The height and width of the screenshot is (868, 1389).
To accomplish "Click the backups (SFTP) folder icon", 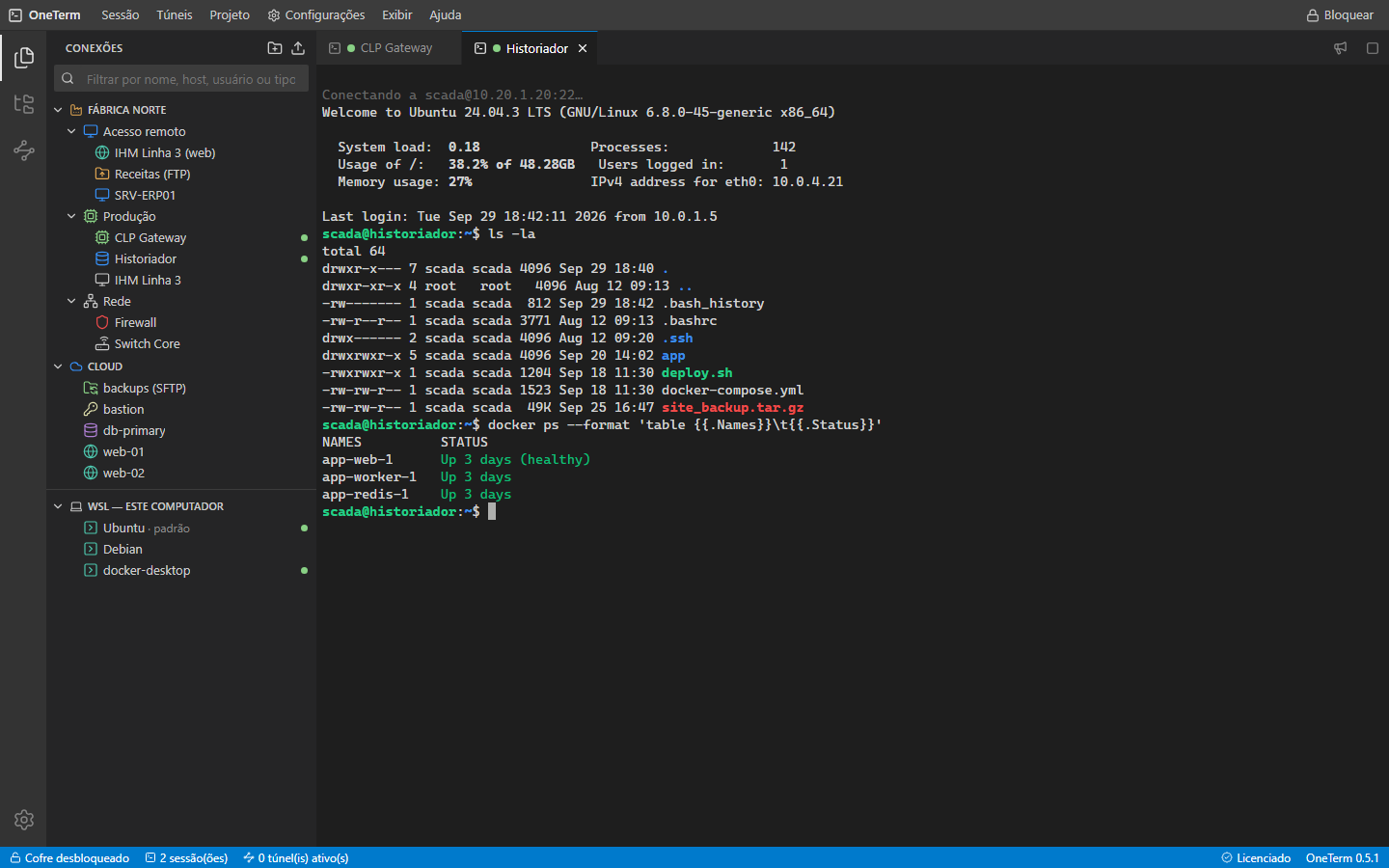I will [91, 388].
